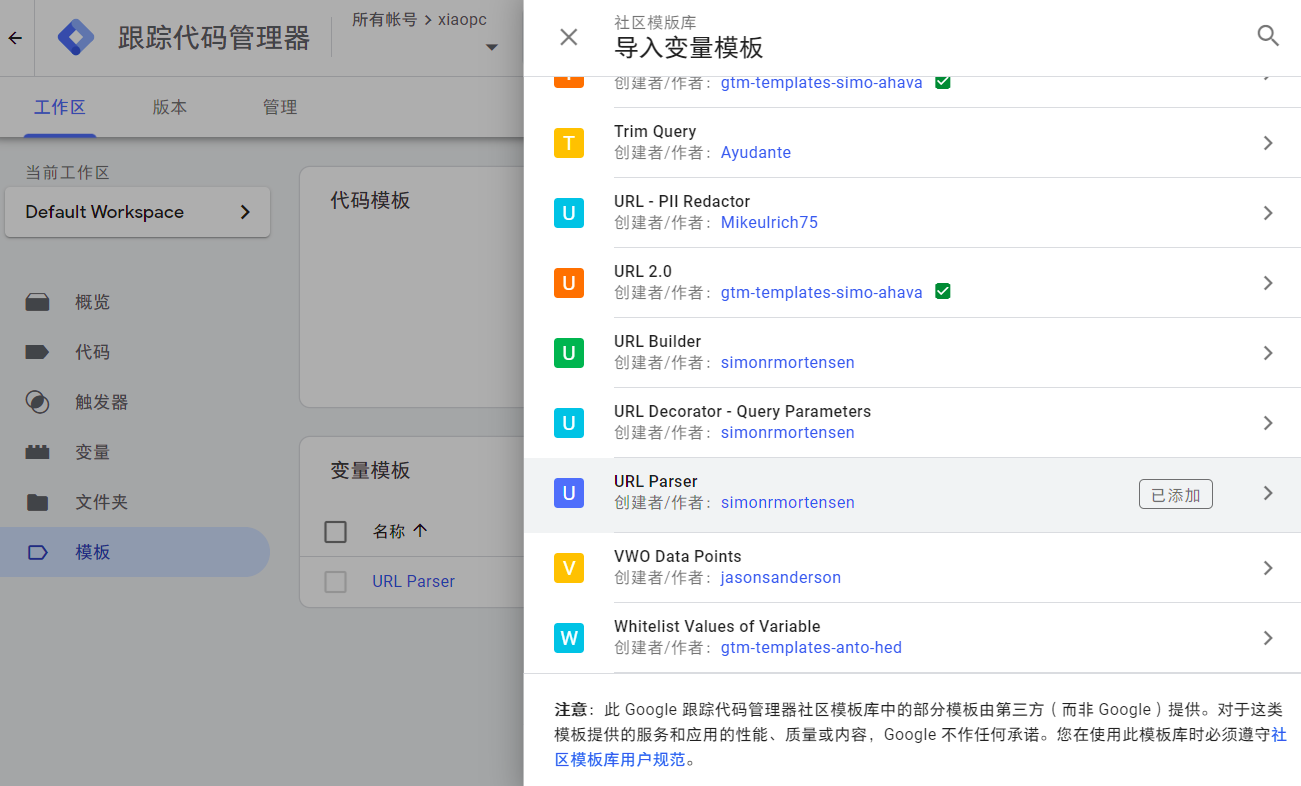Click the 文件夹 folder icon in sidebar
The width and height of the screenshot is (1301, 786).
37,502
